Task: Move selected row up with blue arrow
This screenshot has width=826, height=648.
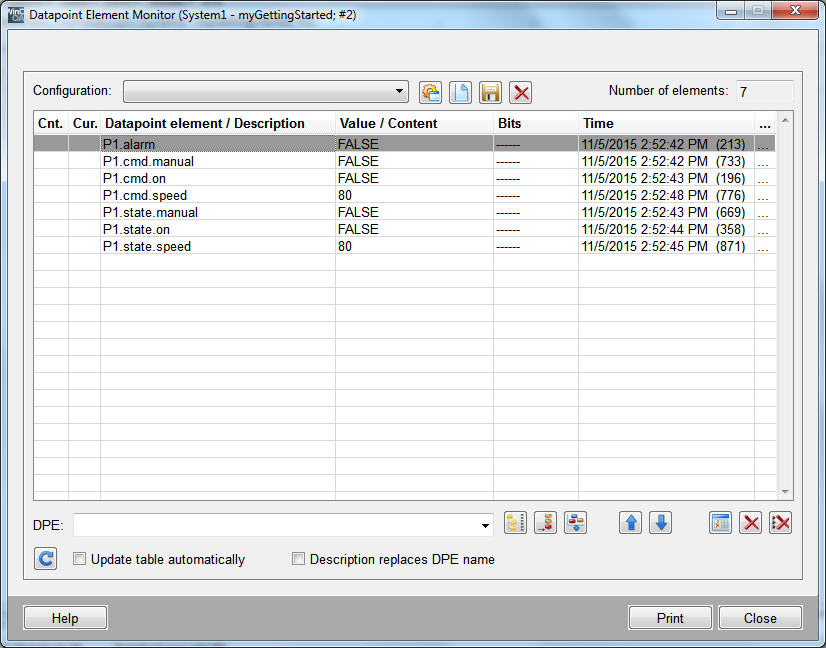Action: point(630,523)
